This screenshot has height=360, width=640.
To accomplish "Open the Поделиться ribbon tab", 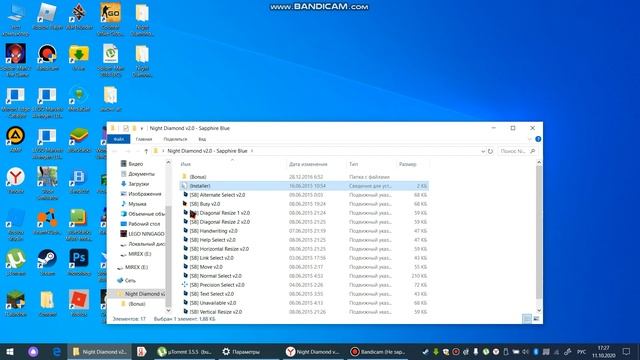I will [x=175, y=139].
